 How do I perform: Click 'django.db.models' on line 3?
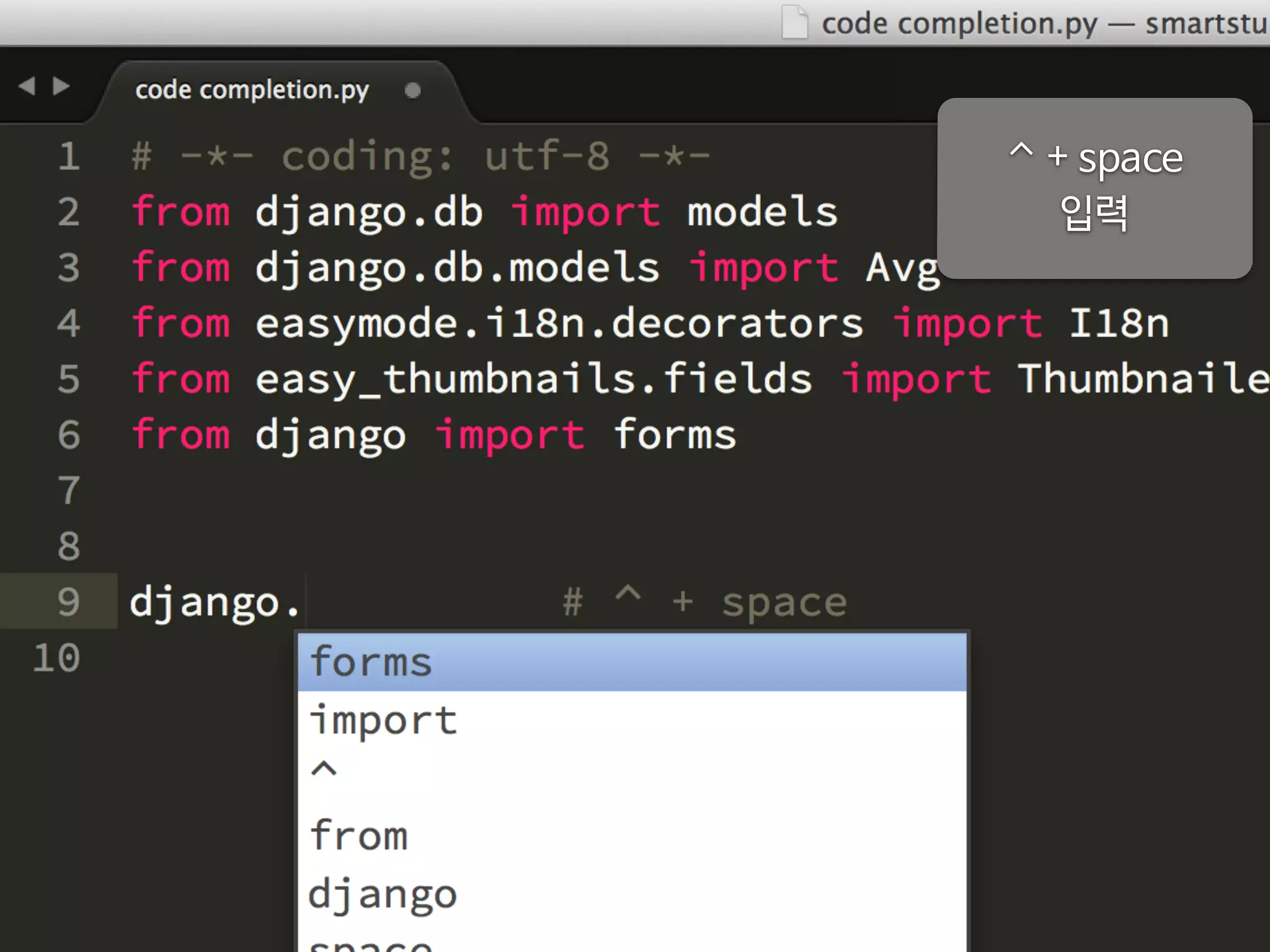tap(457, 268)
